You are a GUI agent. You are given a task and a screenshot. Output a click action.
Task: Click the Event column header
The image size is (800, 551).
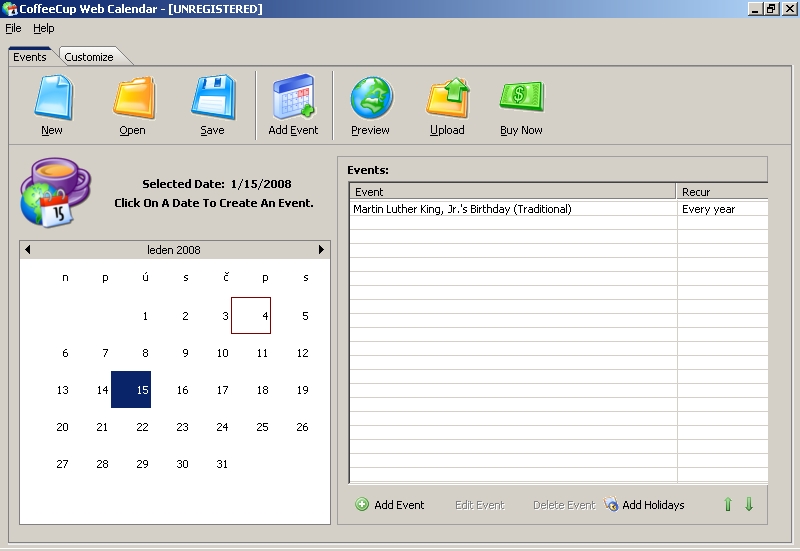512,192
